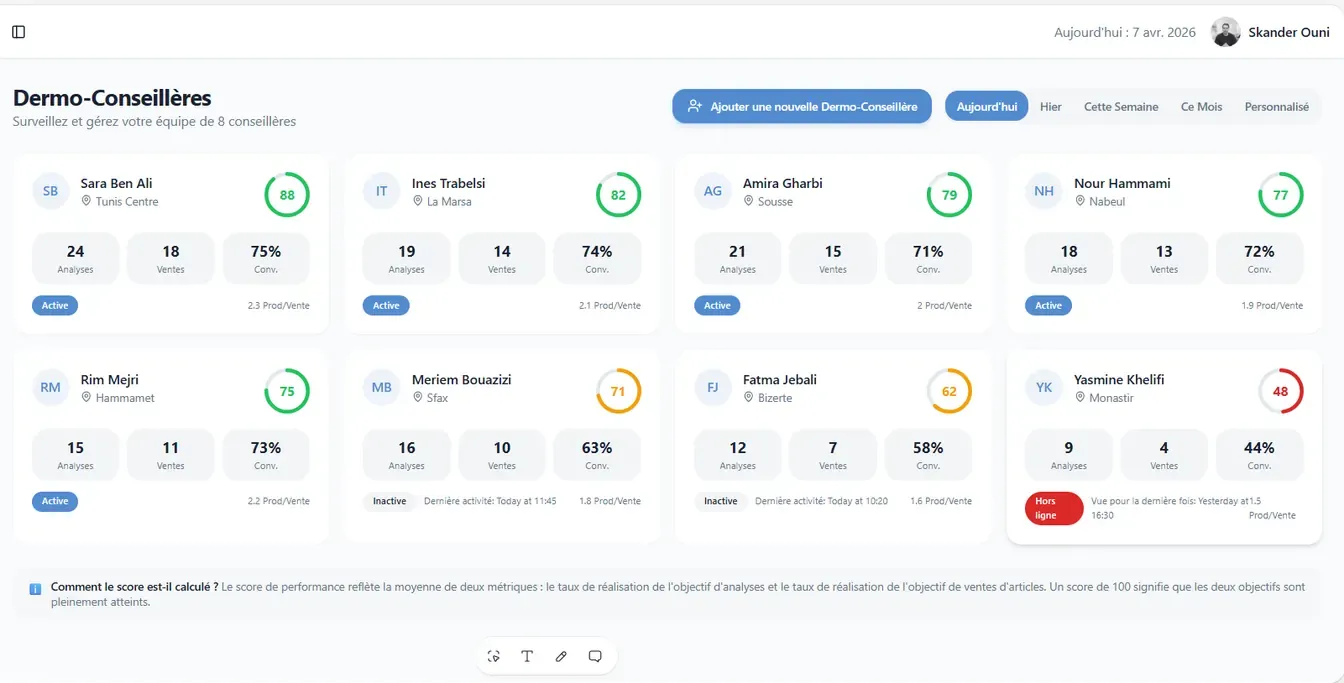The image size is (1344, 683).
Task: Open the comment bubble tool
Action: click(x=595, y=656)
